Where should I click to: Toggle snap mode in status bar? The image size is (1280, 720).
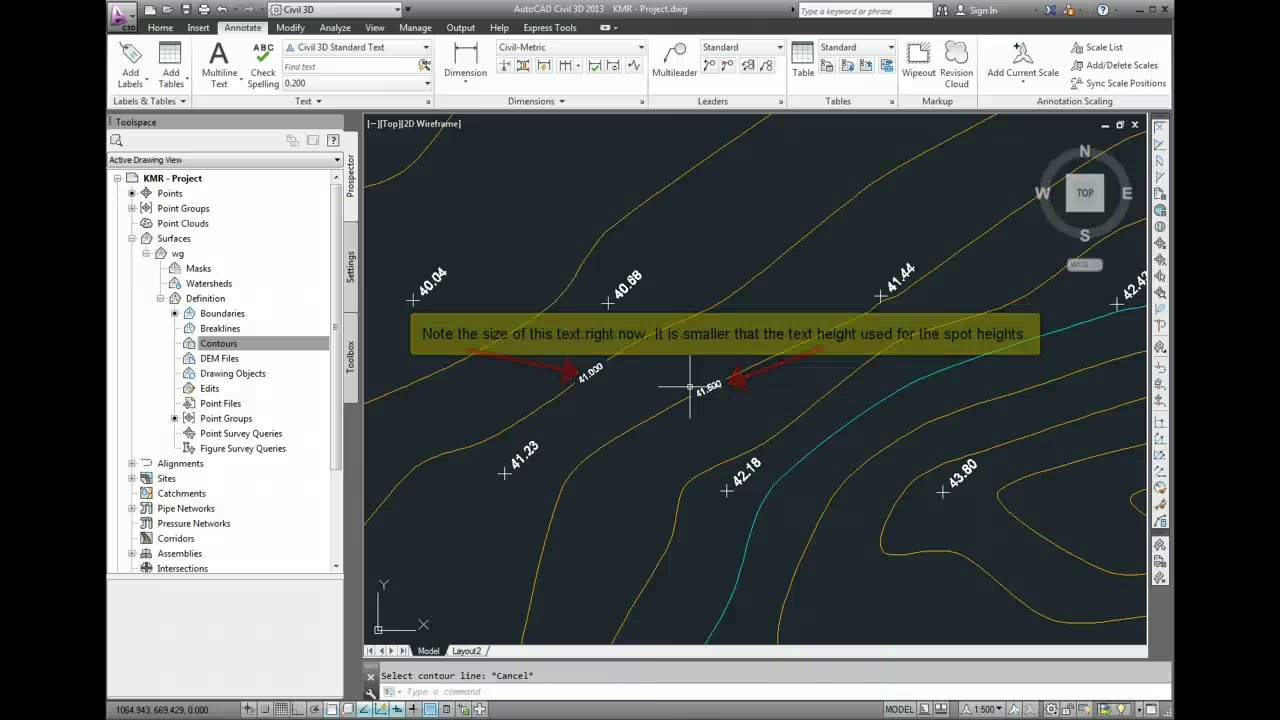[266, 709]
